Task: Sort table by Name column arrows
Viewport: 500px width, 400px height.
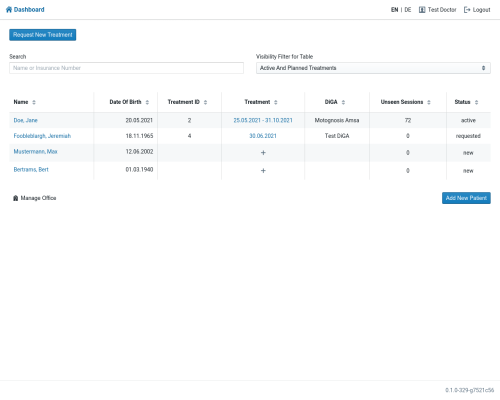Action: tap(34, 102)
